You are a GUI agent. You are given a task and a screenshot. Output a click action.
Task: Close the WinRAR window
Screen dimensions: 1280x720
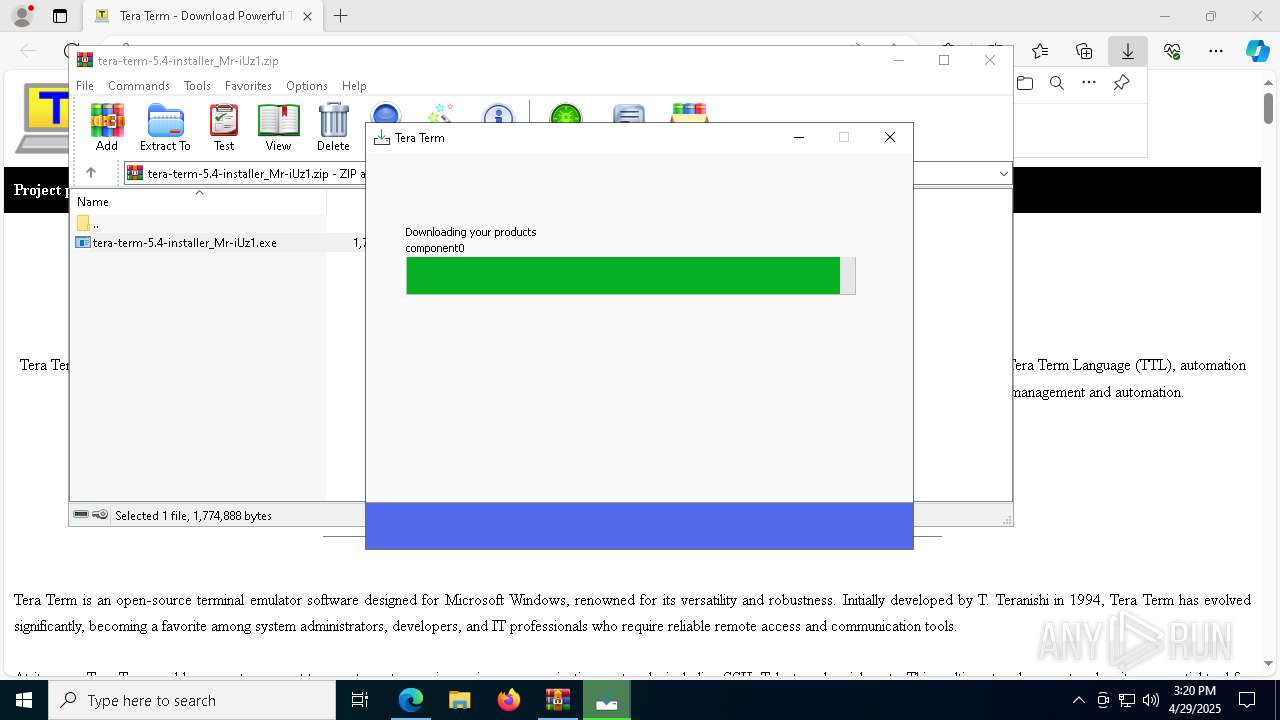990,60
